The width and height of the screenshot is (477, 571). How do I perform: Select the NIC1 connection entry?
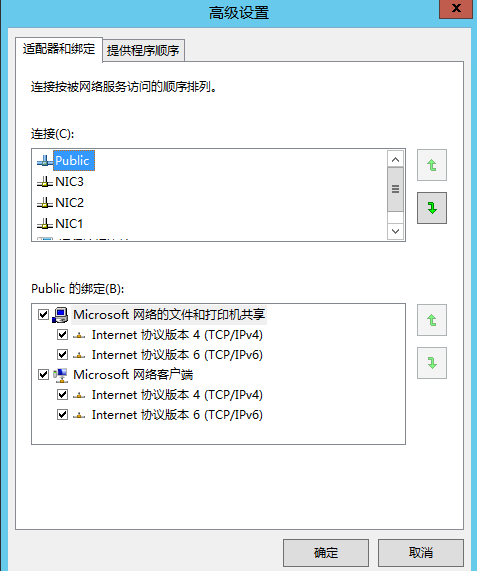[x=69, y=224]
